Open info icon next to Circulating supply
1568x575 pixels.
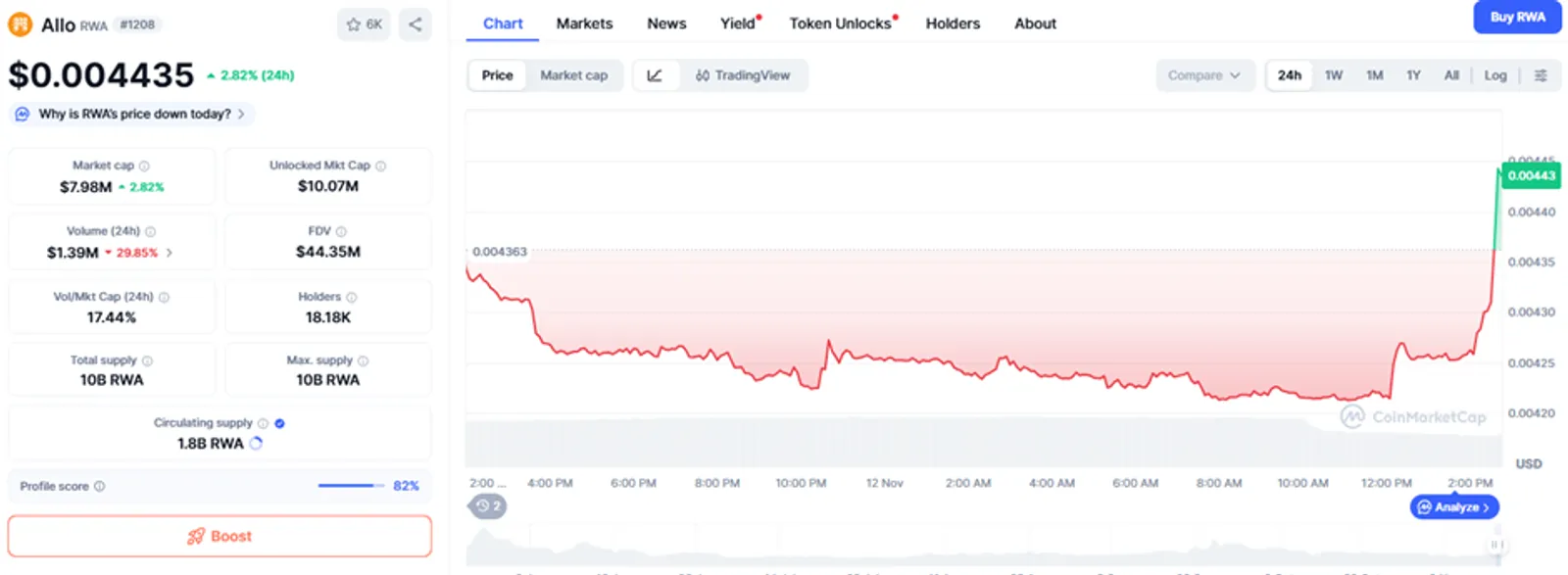coord(263,423)
